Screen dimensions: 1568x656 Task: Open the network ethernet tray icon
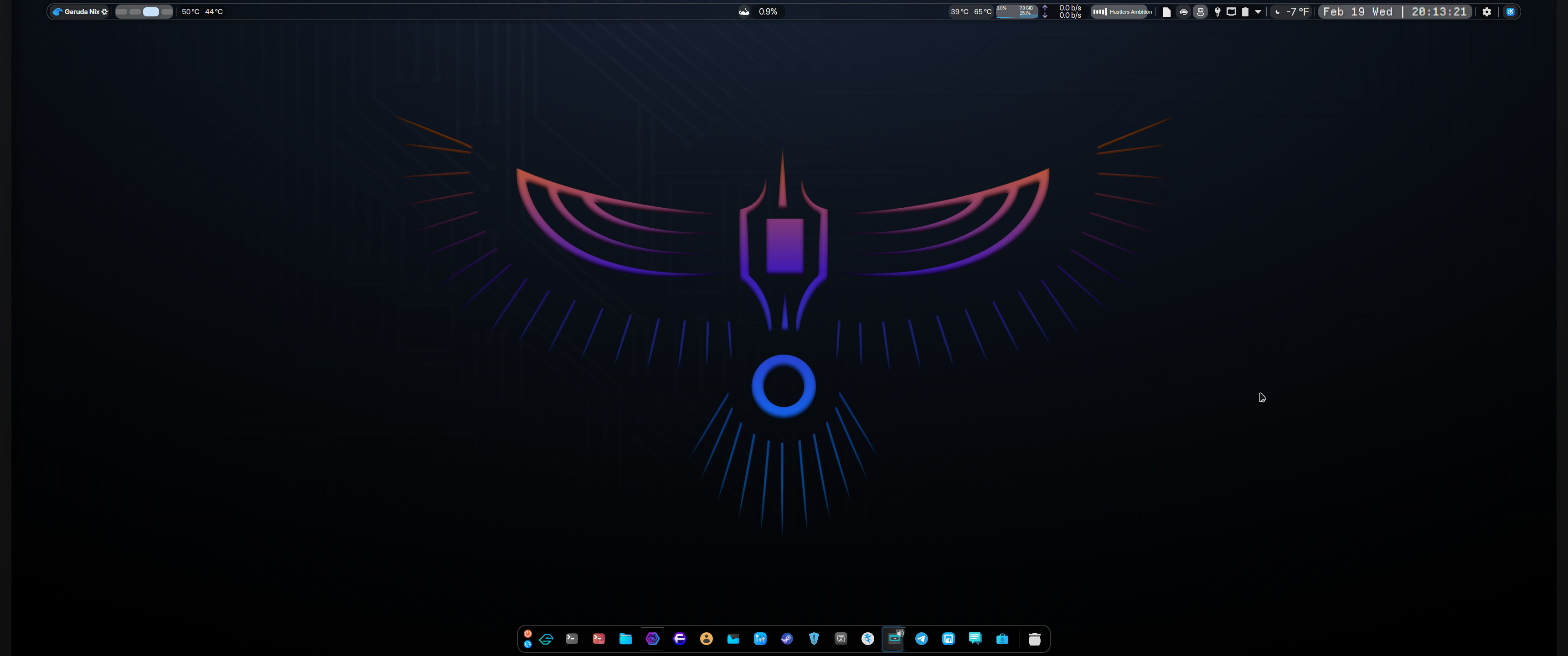click(1231, 11)
